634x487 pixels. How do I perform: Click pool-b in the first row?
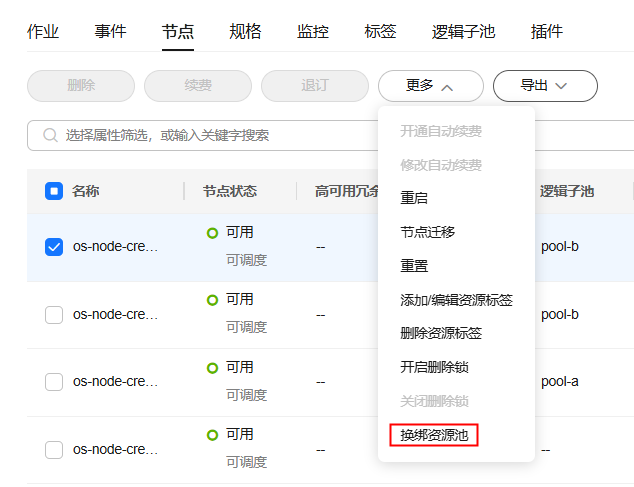tap(560, 246)
